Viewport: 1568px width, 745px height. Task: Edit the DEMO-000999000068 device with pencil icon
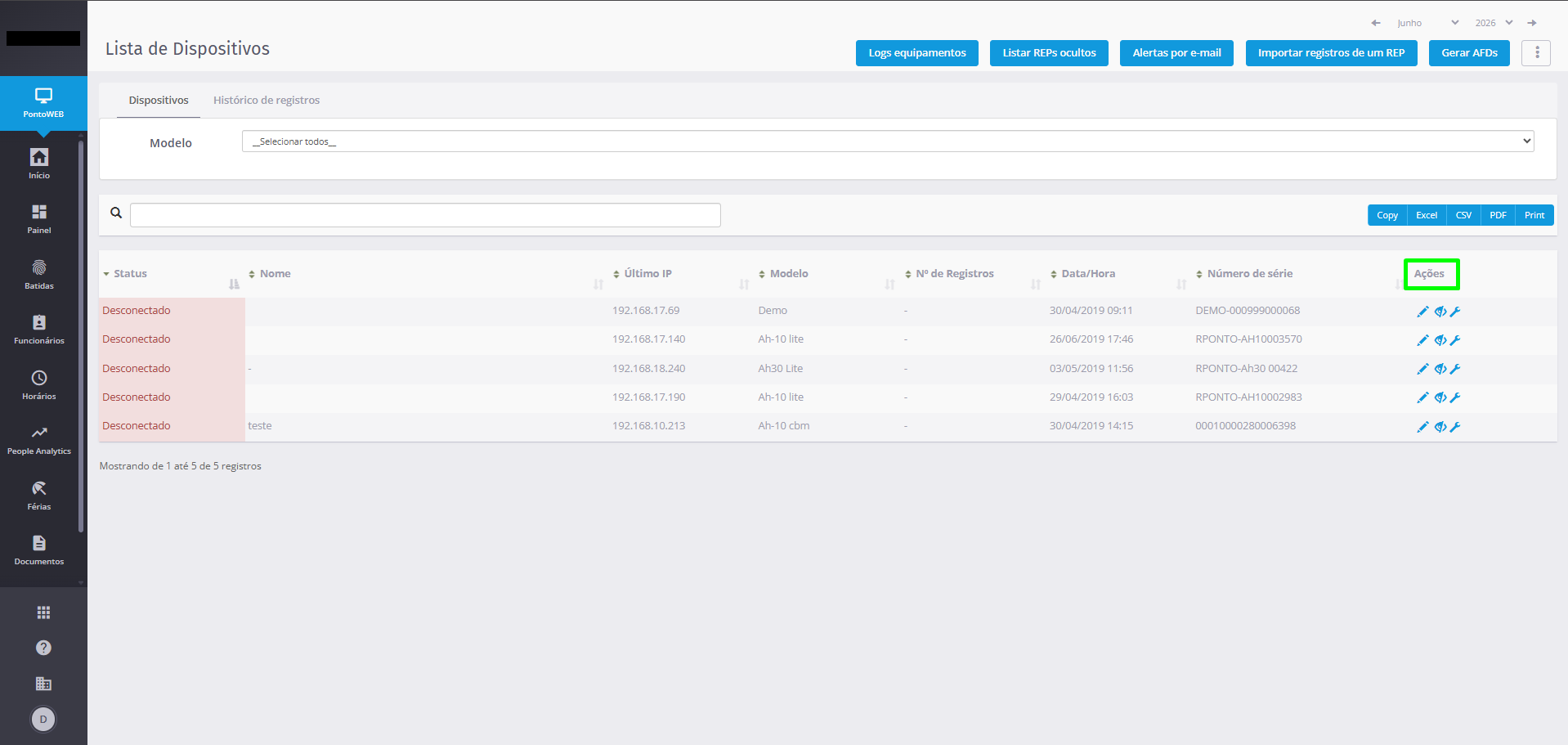point(1422,312)
